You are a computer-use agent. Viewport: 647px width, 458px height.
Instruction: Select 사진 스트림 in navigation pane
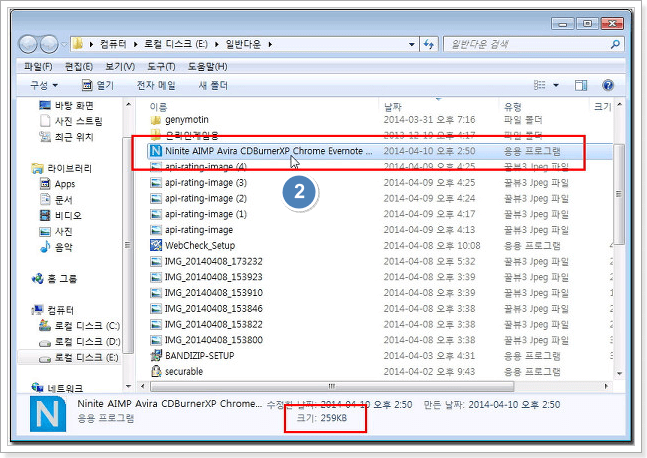(x=71, y=121)
